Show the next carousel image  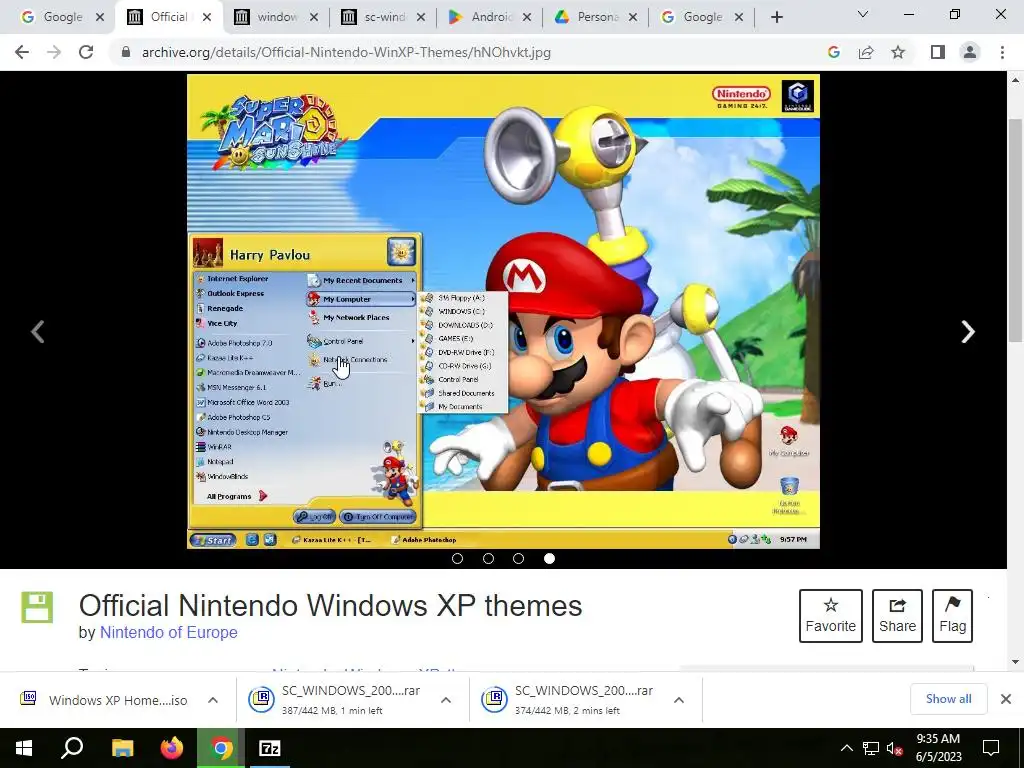pos(968,332)
